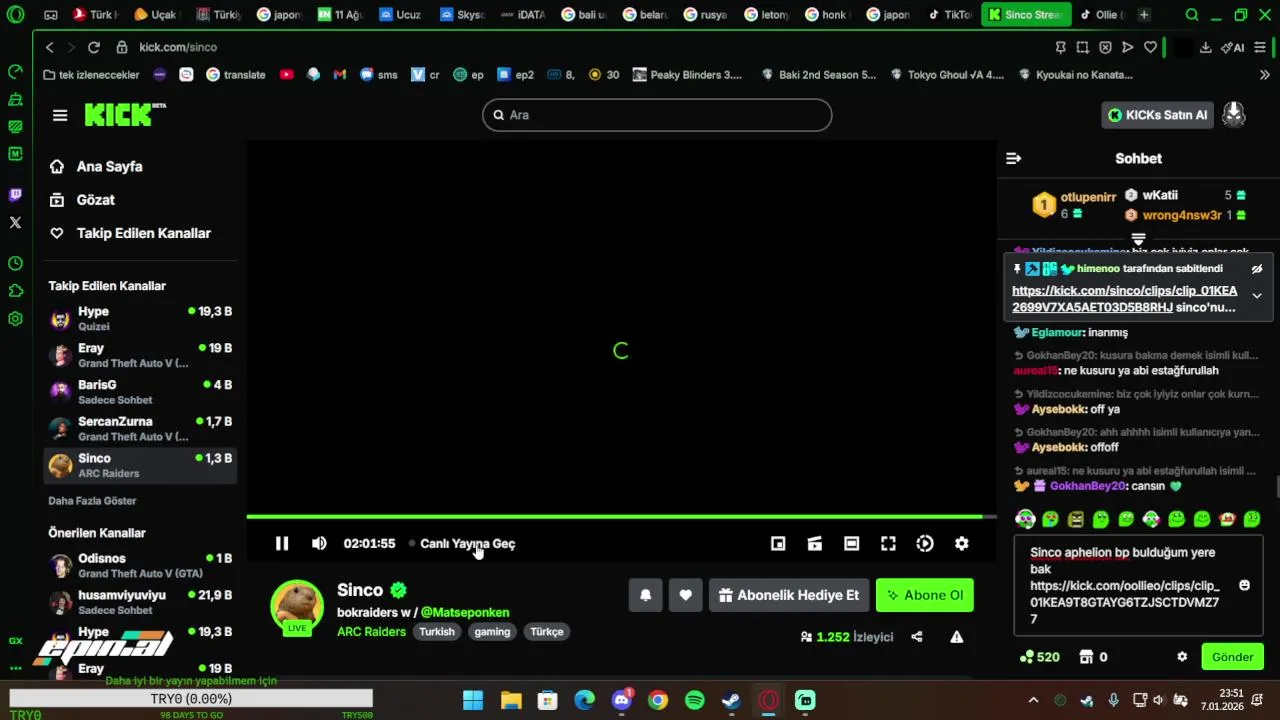Mute the stream volume
The height and width of the screenshot is (720, 1280).
pyautogui.click(x=319, y=543)
